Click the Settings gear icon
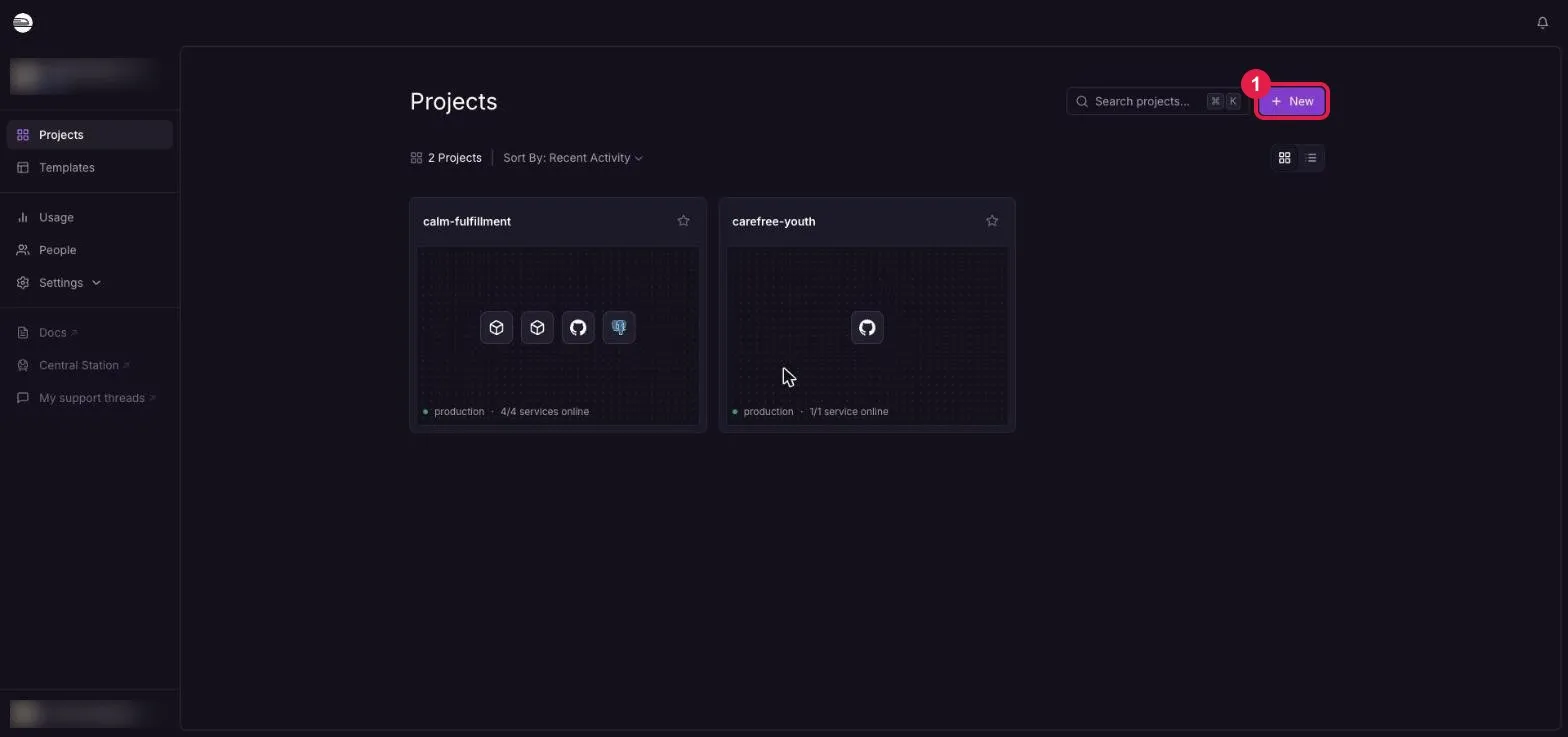The height and width of the screenshot is (737, 1568). pos(23,283)
